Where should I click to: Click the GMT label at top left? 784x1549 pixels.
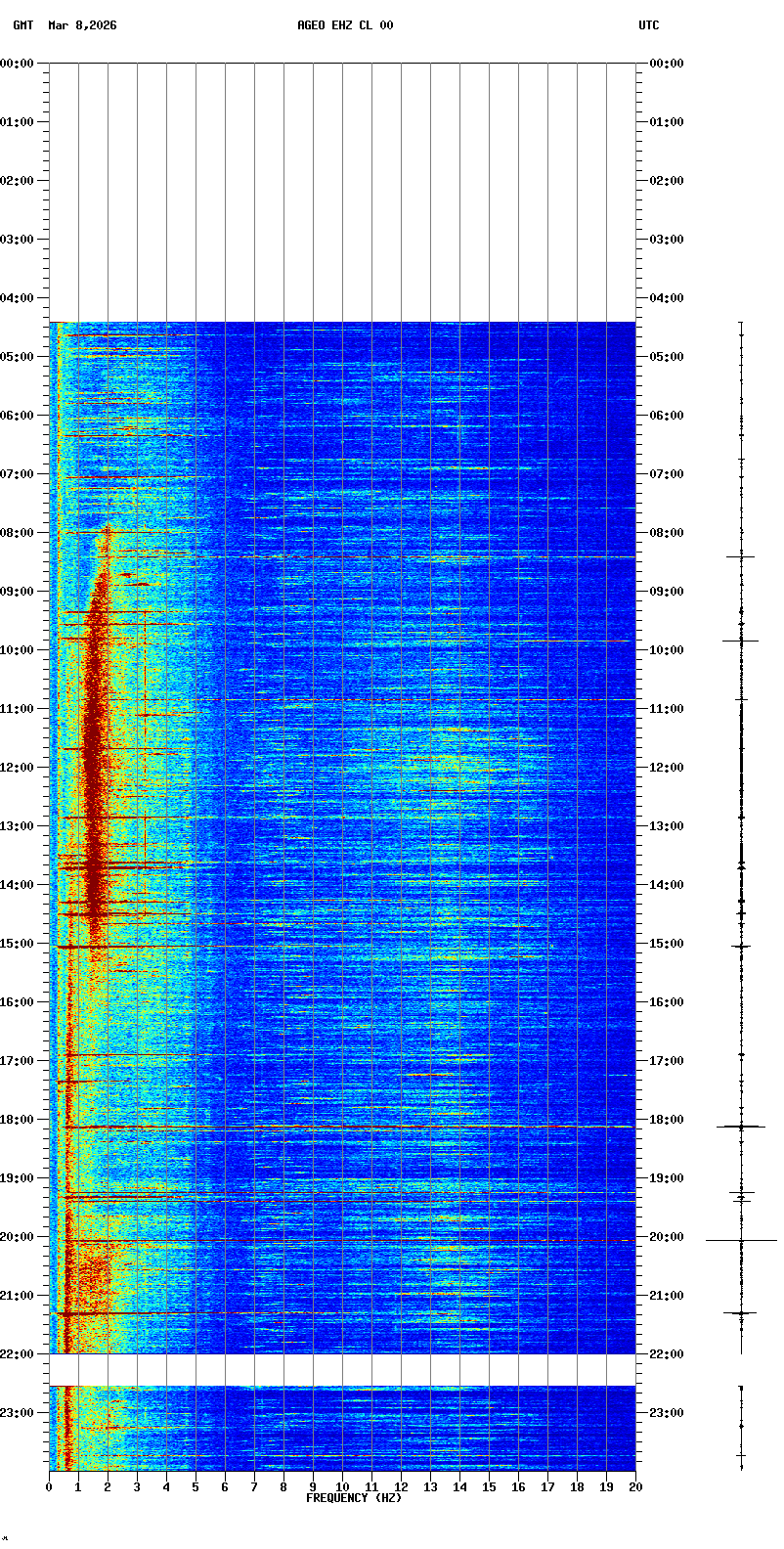coord(22,25)
